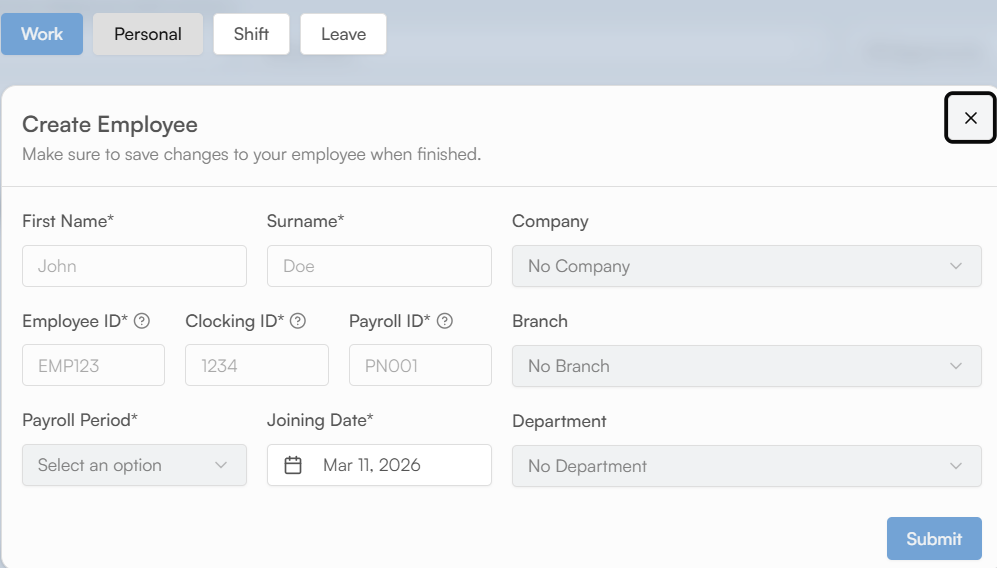Select the Payroll ID input box
This screenshot has height=568, width=997.
coord(420,366)
